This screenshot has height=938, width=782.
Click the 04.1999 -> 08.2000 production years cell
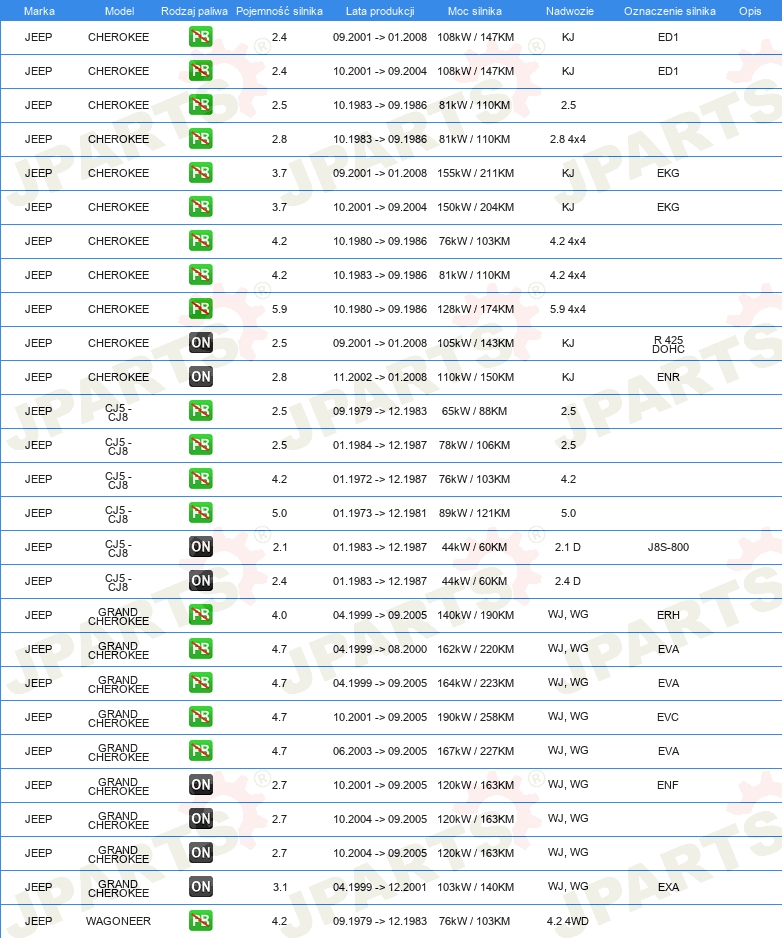380,649
